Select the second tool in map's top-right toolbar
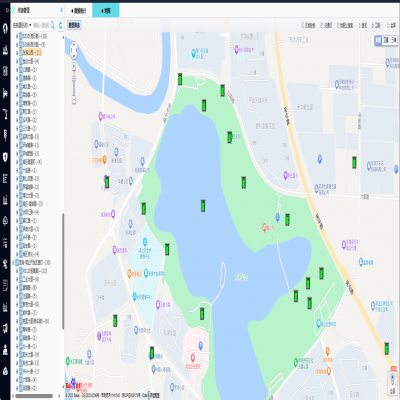400x400 pixels. pyautogui.click(x=326, y=25)
